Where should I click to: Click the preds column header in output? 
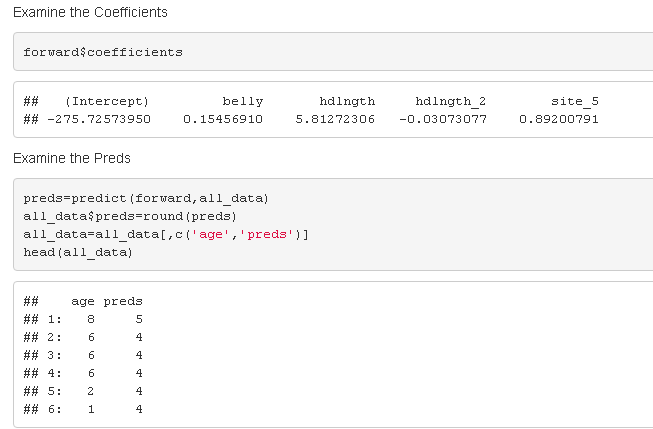tap(123, 301)
